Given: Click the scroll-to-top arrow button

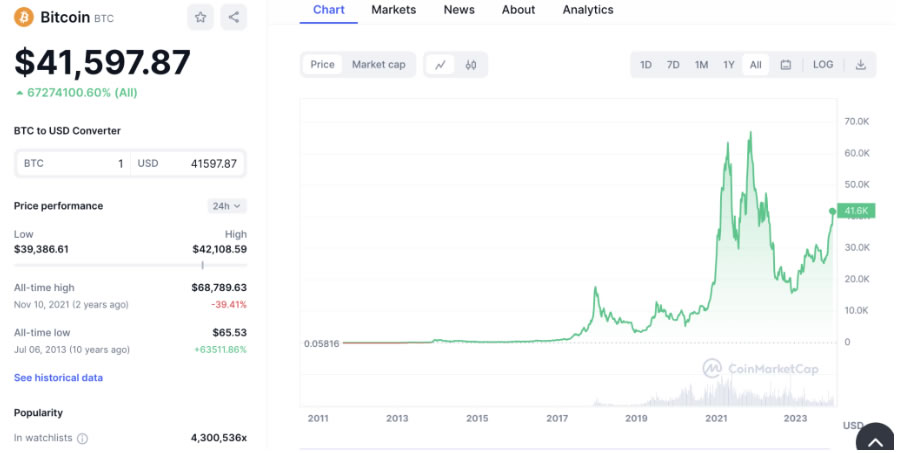Looking at the screenshot, I should 875,439.
